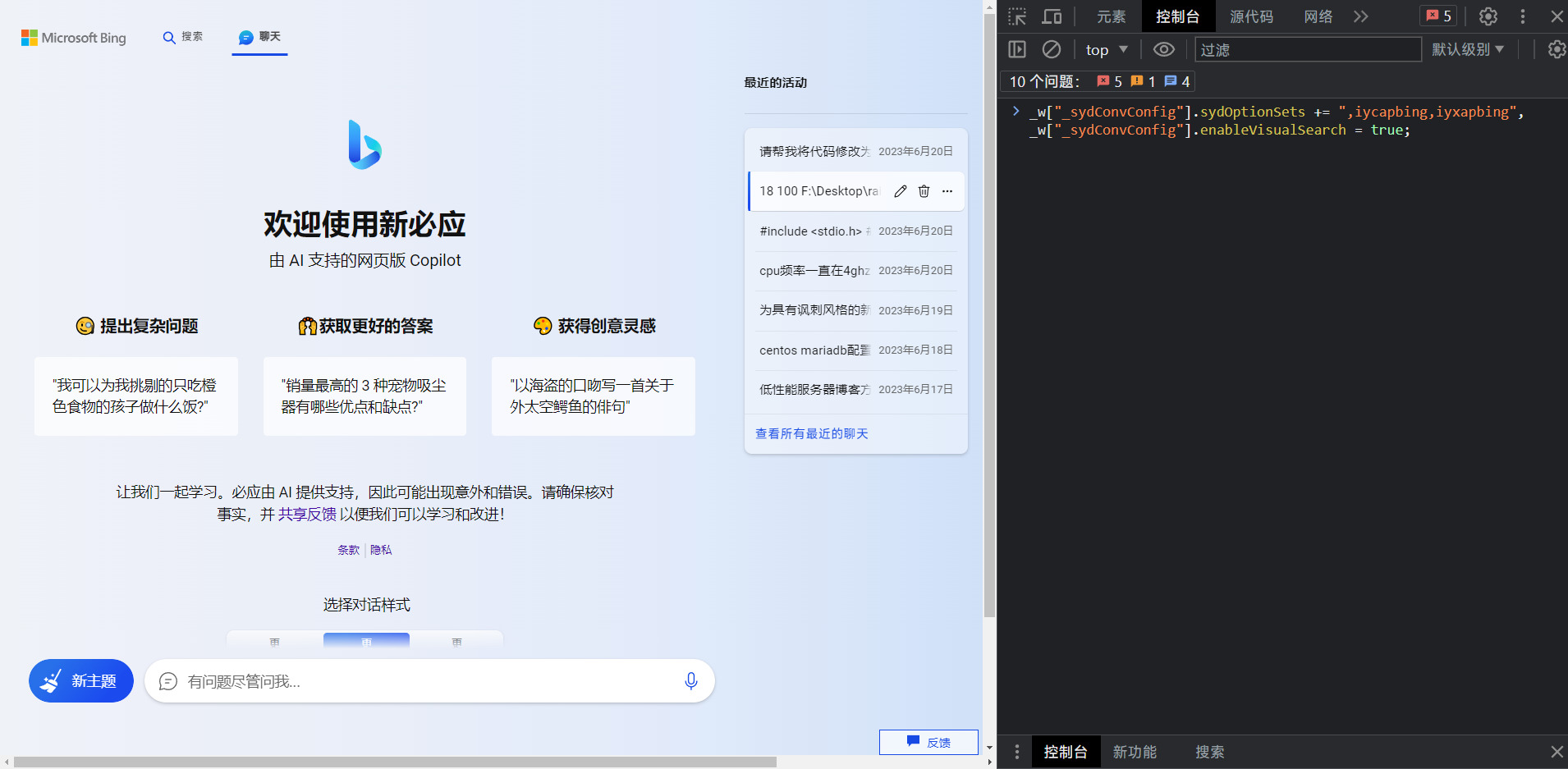Choose the highlighted middle conversation style

click(366, 640)
